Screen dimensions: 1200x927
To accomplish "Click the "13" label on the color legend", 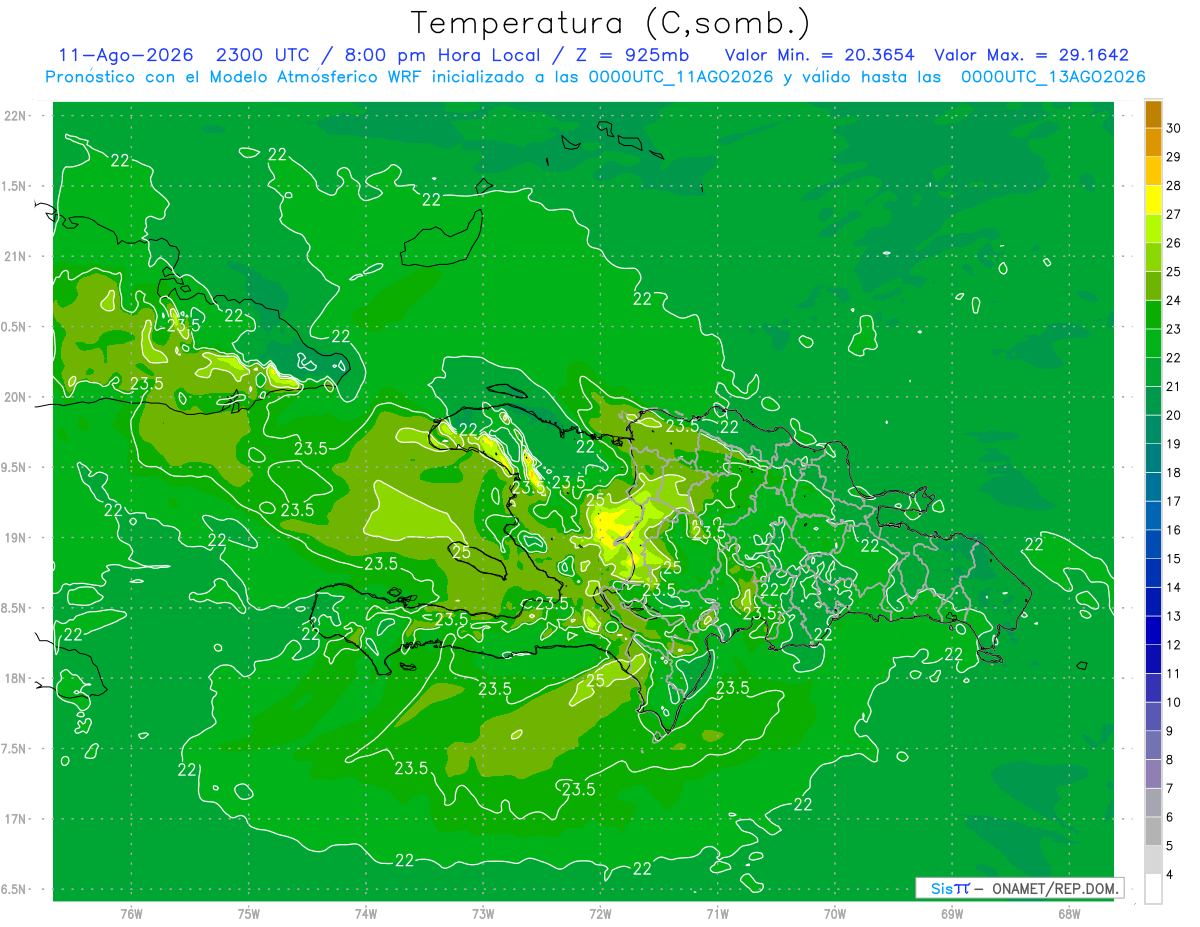I will coord(1174,617).
